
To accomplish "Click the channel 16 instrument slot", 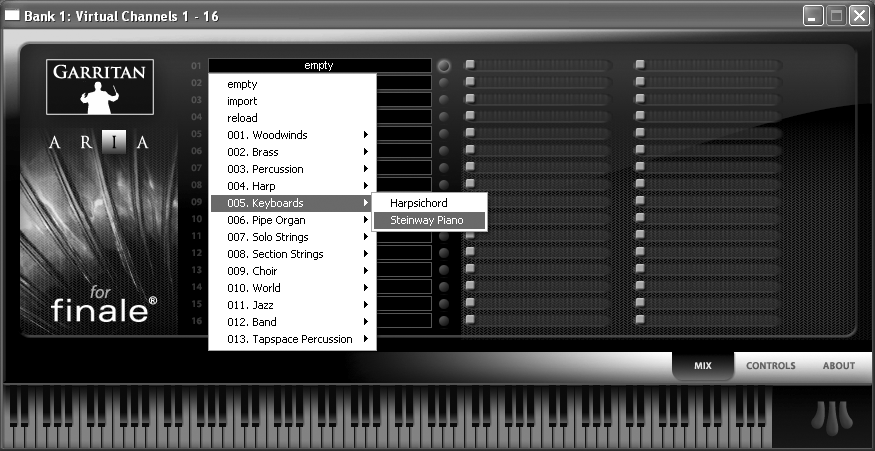I will [x=404, y=321].
